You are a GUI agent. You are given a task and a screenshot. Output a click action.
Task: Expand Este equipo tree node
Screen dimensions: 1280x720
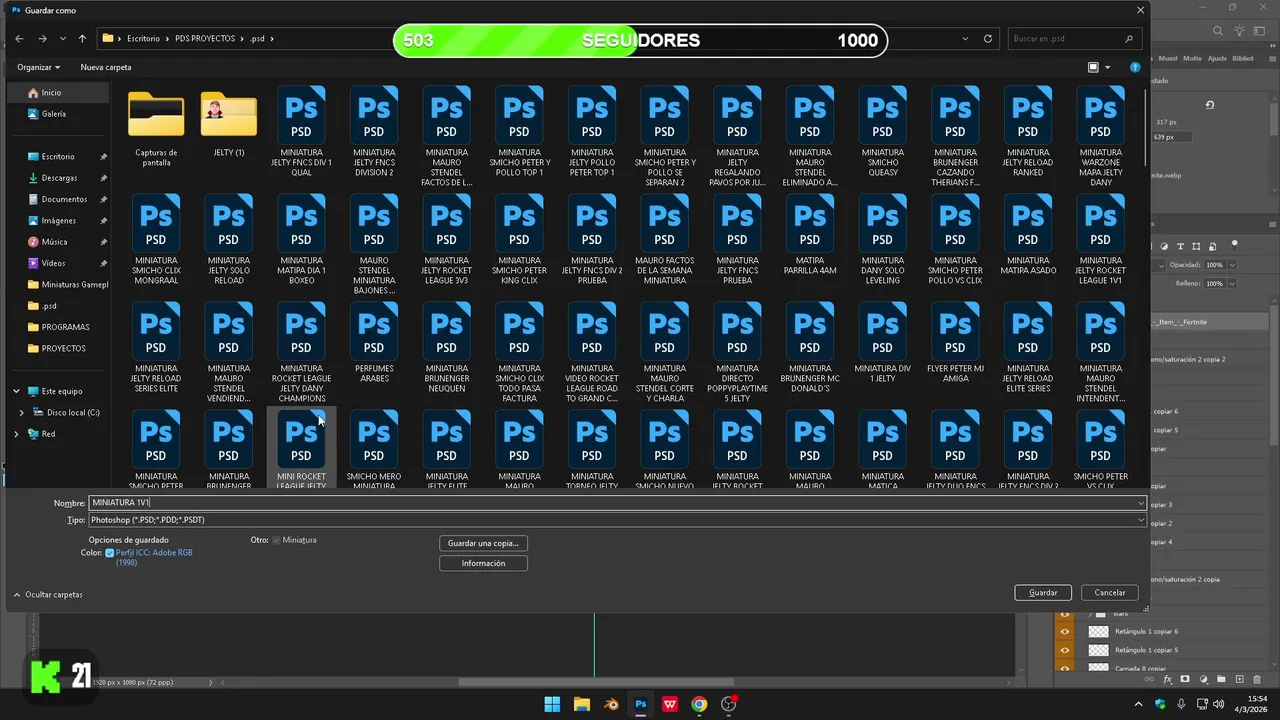(16, 391)
